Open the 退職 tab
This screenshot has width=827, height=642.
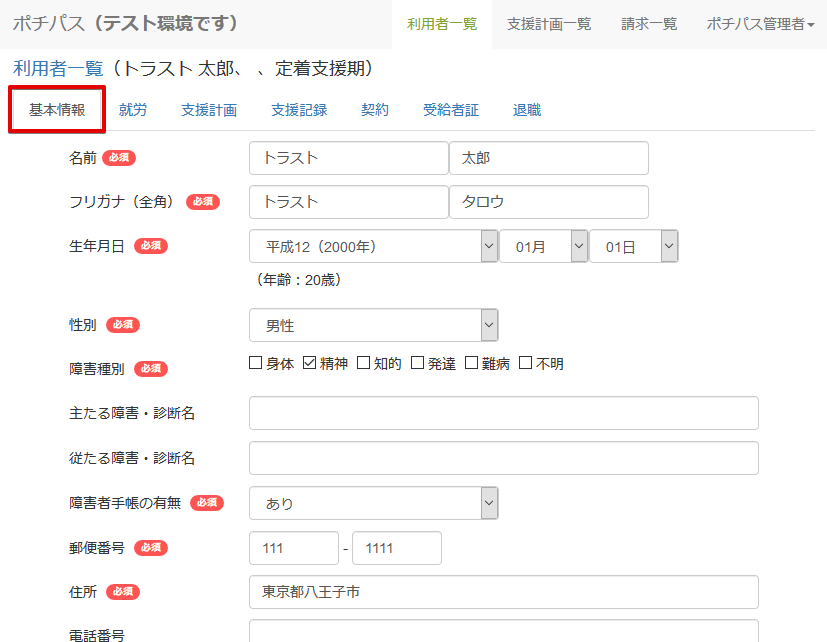click(527, 109)
